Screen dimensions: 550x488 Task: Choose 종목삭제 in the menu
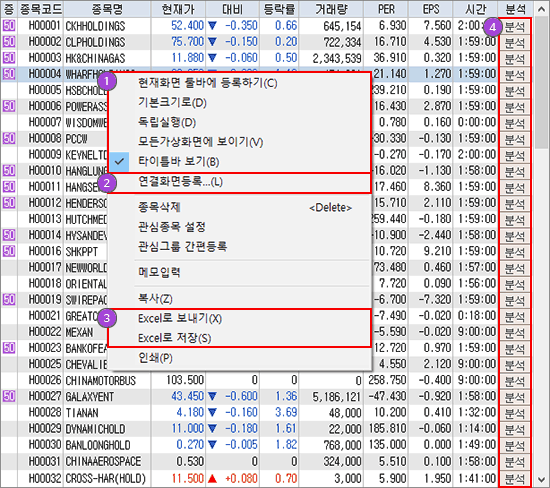pos(159,207)
